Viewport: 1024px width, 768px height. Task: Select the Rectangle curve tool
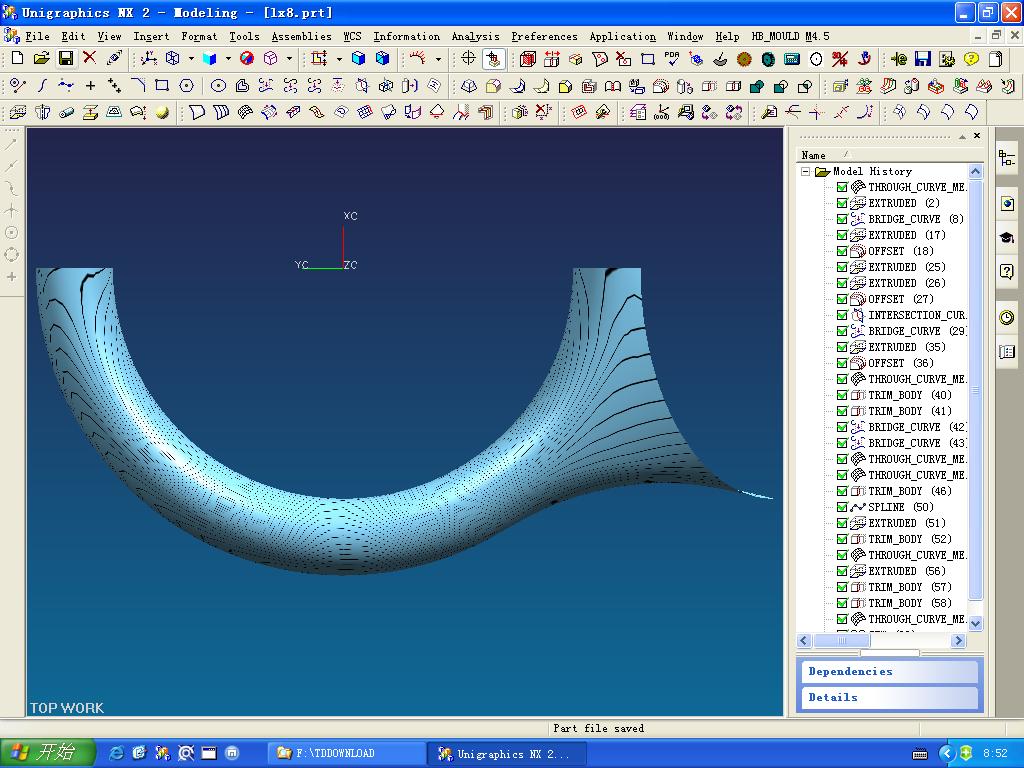click(x=162, y=86)
